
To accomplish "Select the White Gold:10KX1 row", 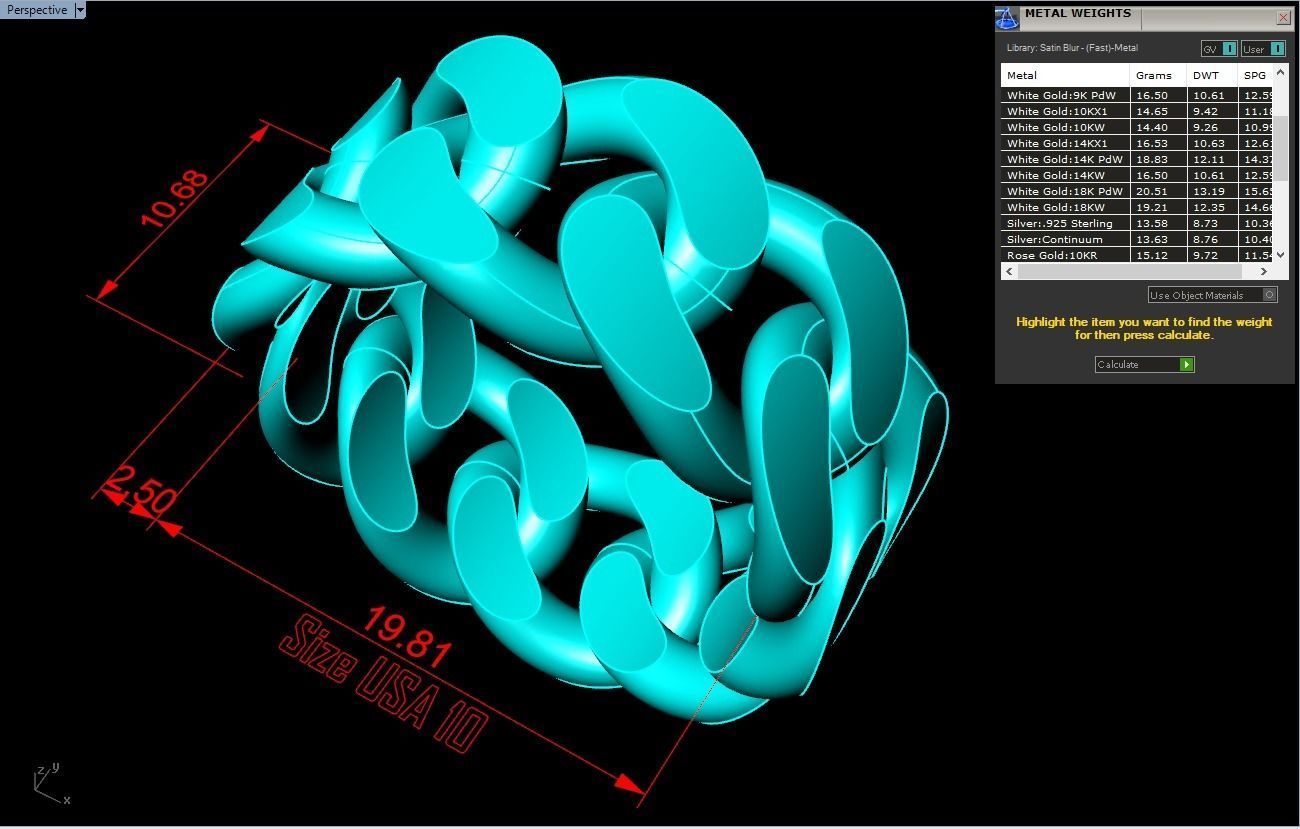I will 1137,111.
